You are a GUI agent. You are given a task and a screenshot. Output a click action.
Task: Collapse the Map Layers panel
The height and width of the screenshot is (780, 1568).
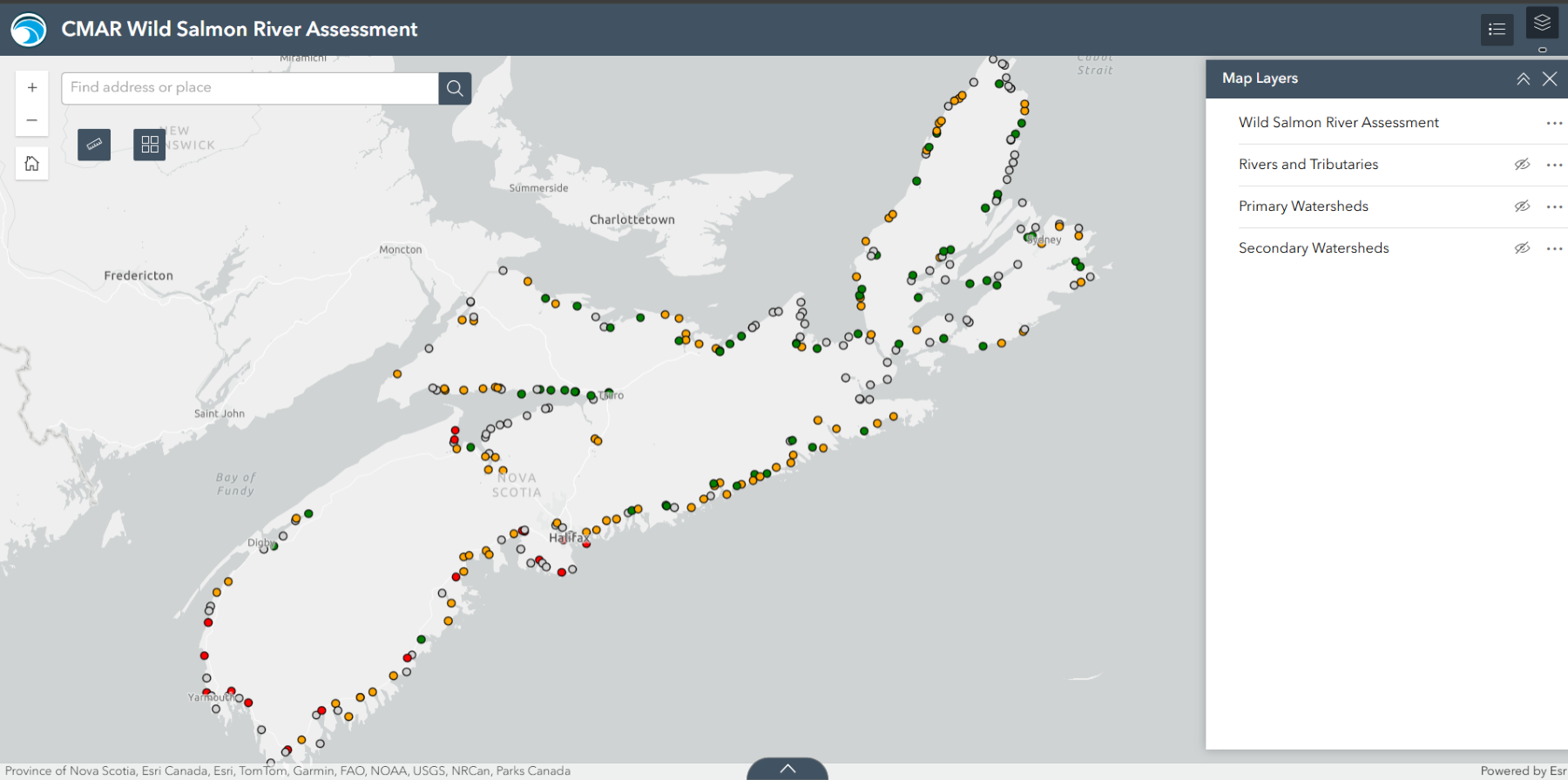pos(1523,78)
